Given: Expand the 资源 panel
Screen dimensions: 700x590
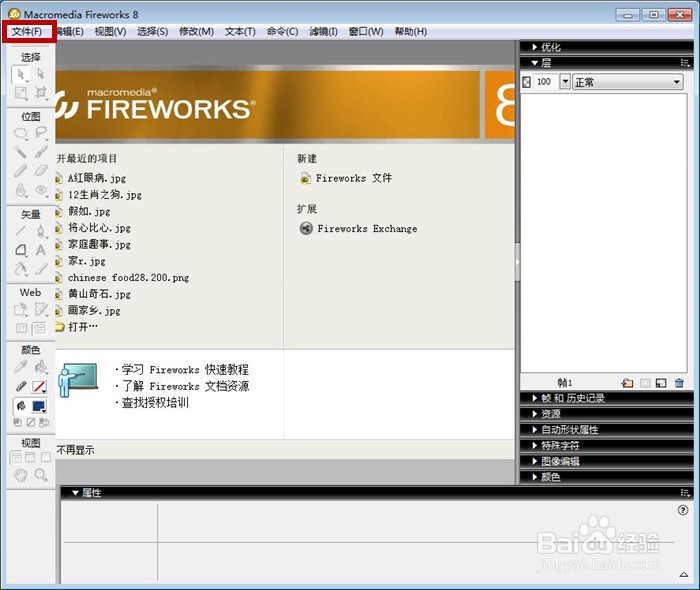Looking at the screenshot, I should point(534,414).
